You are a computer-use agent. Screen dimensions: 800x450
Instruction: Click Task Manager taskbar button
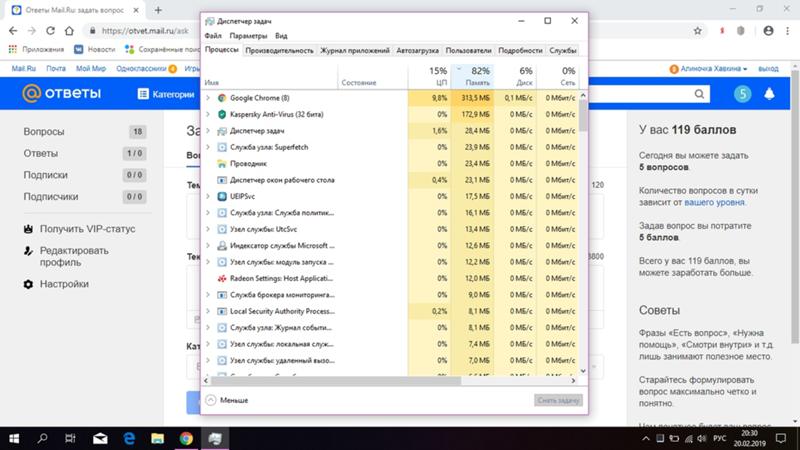point(215,438)
